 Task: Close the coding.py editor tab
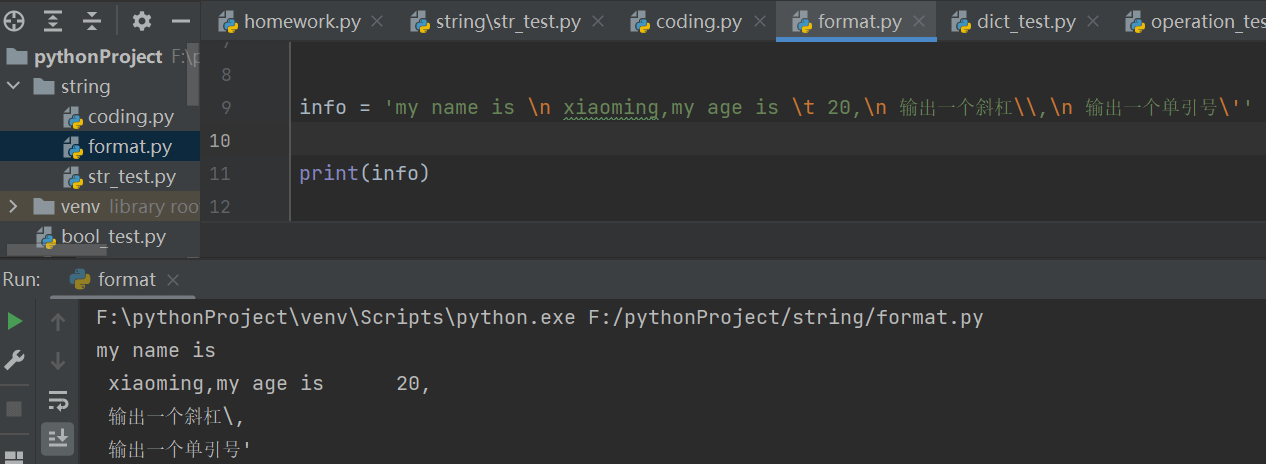click(x=760, y=22)
